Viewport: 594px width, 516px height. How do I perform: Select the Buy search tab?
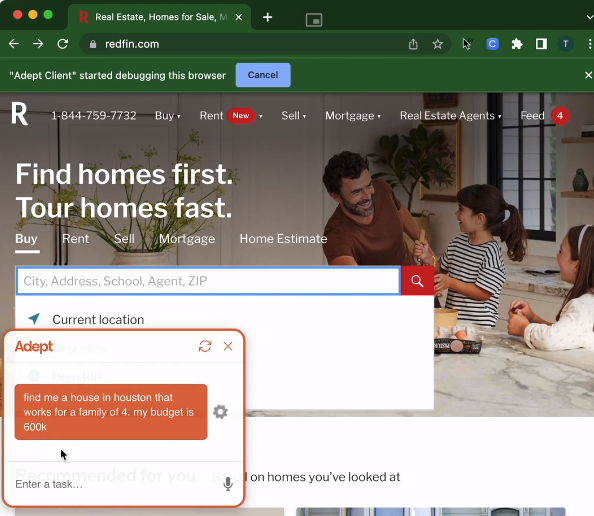(27, 239)
